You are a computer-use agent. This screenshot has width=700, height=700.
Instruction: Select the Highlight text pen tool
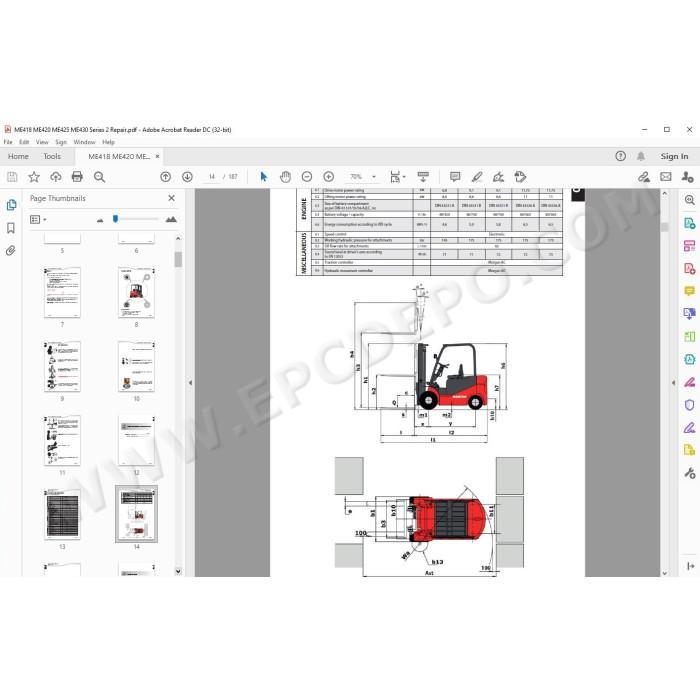(x=477, y=177)
